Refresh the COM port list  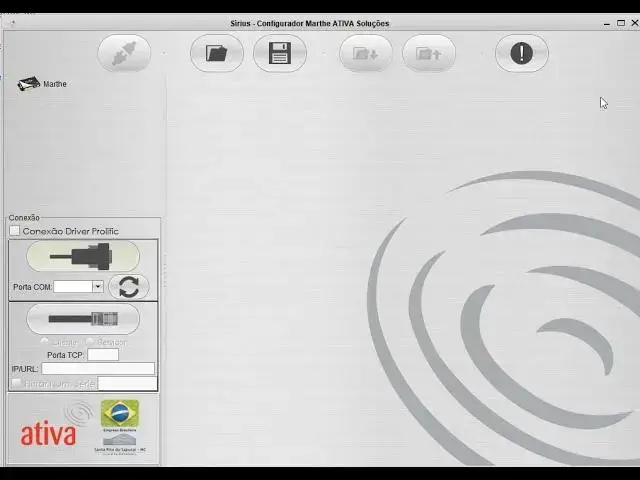coord(129,287)
